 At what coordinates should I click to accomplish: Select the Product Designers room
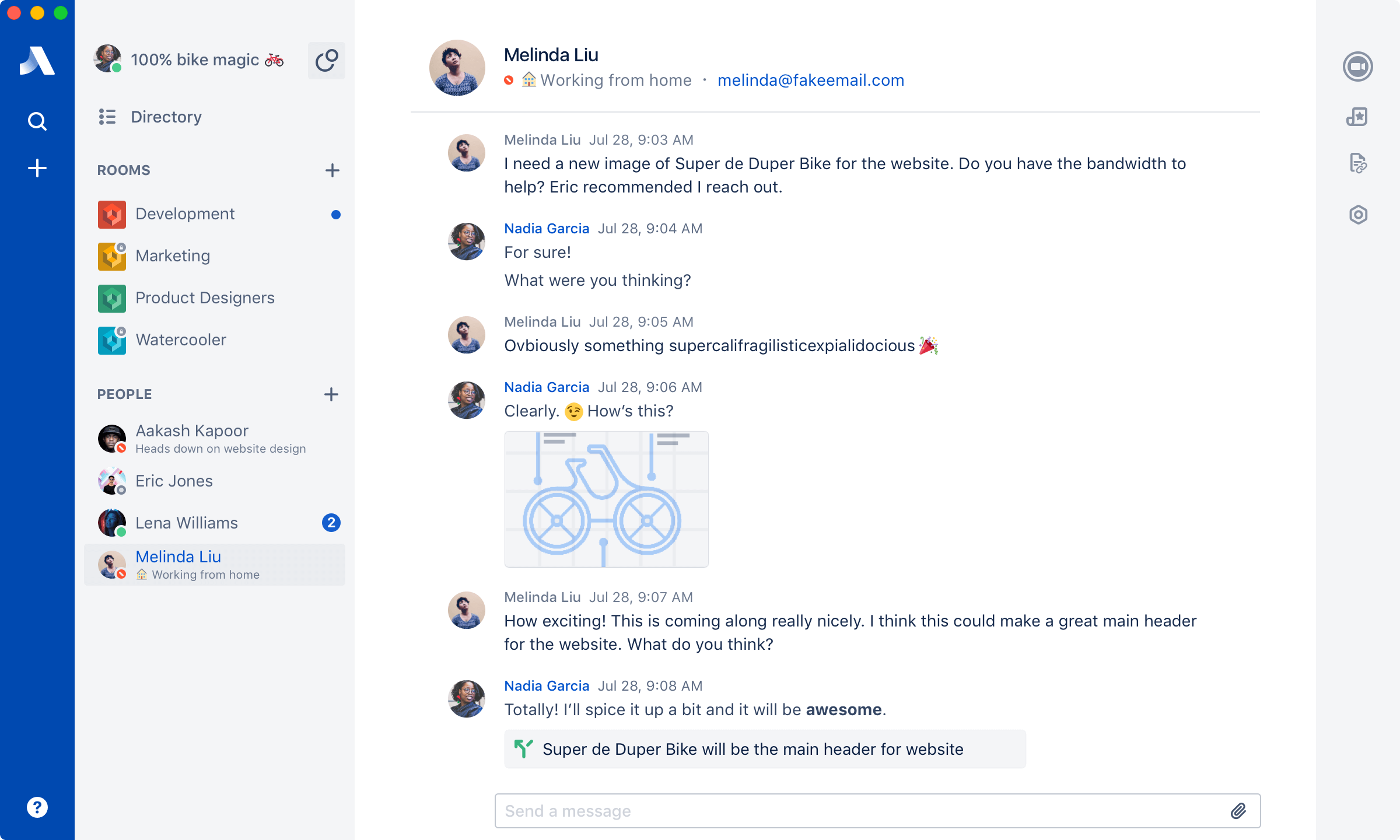pos(204,298)
